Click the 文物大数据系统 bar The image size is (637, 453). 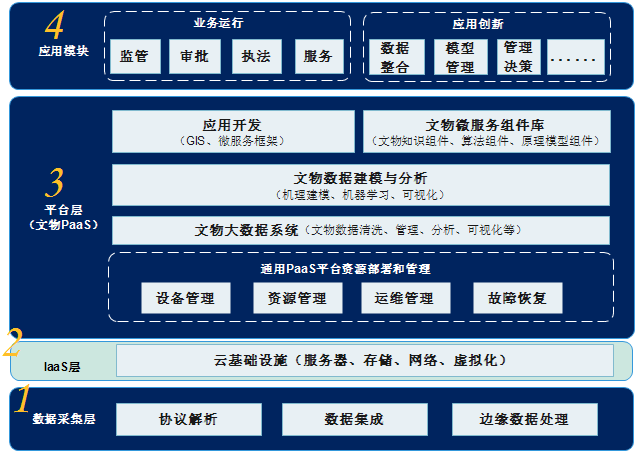[360, 231]
